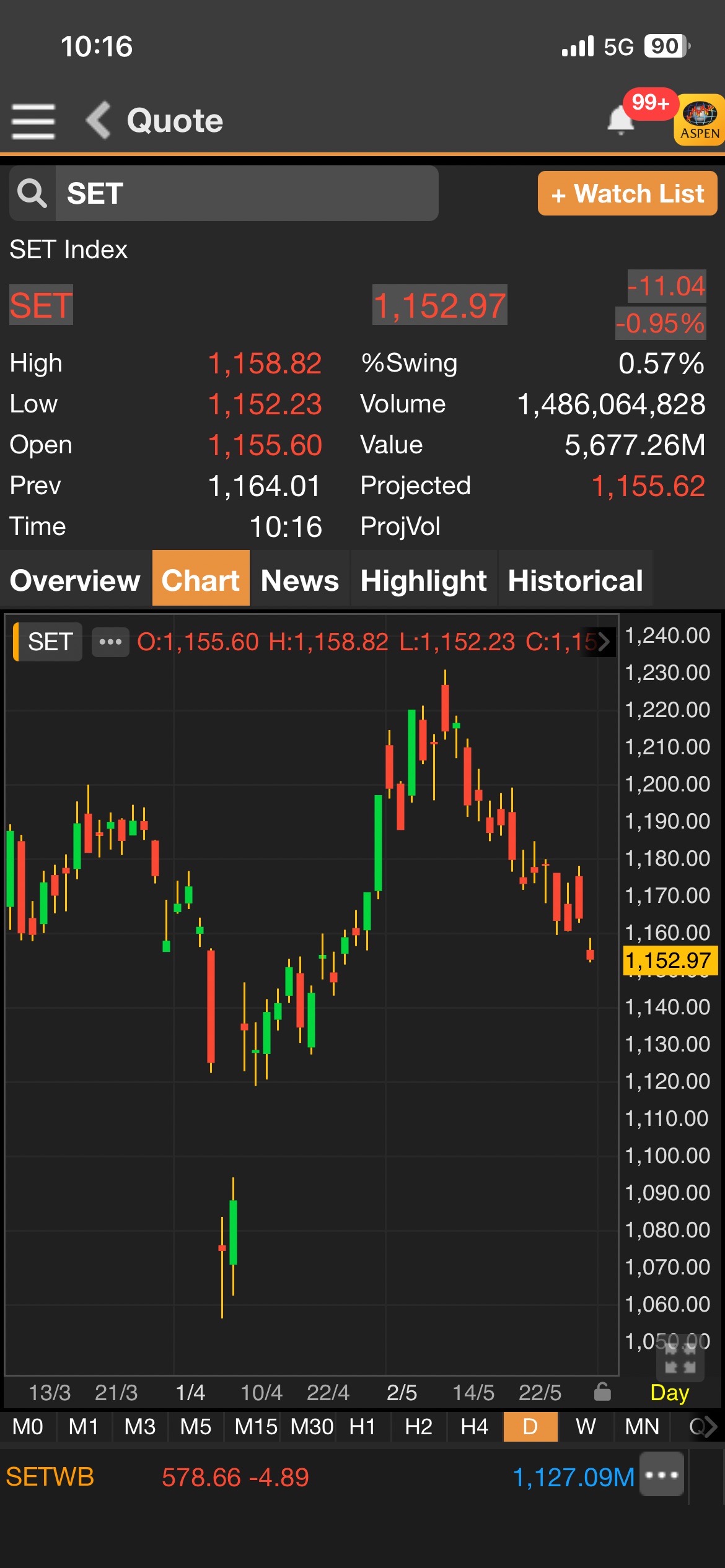725x1568 pixels.
Task: Open the Day range selector
Action: (669, 1393)
